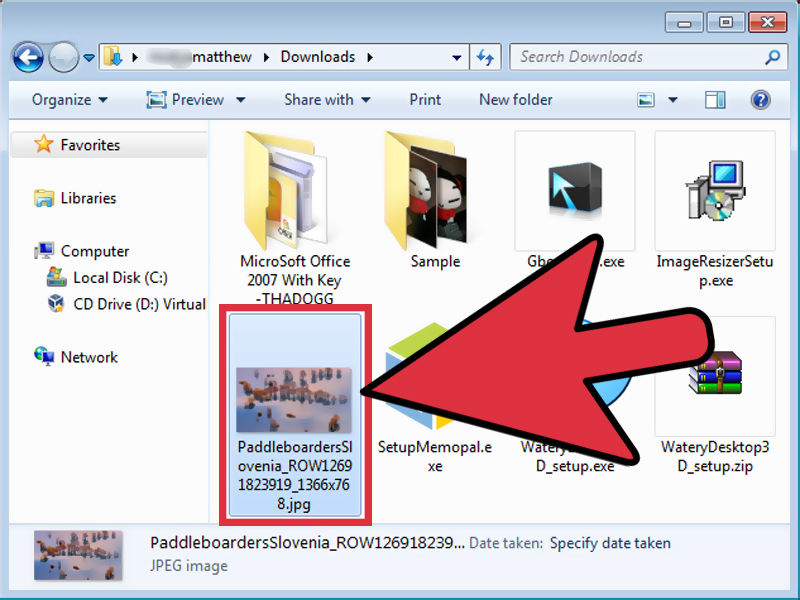Select the matthew breadcrumb in address bar
This screenshot has width=800, height=600.
(221, 57)
